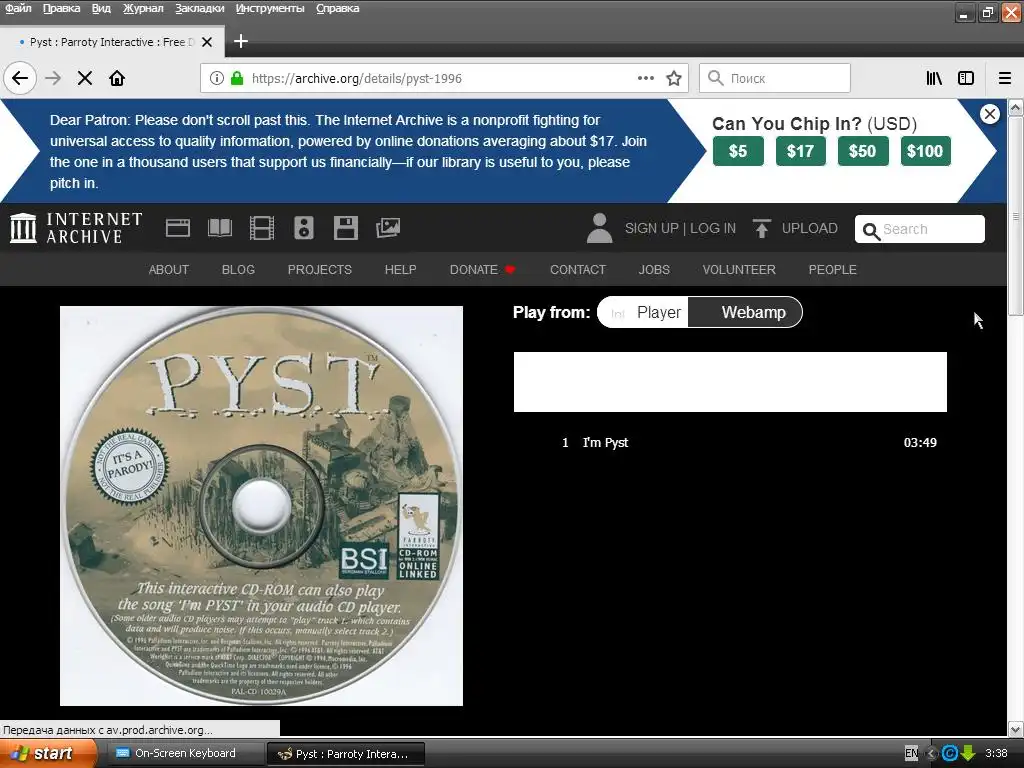The height and width of the screenshot is (768, 1024).
Task: Click the green download arrow tray icon
Action: click(968, 754)
